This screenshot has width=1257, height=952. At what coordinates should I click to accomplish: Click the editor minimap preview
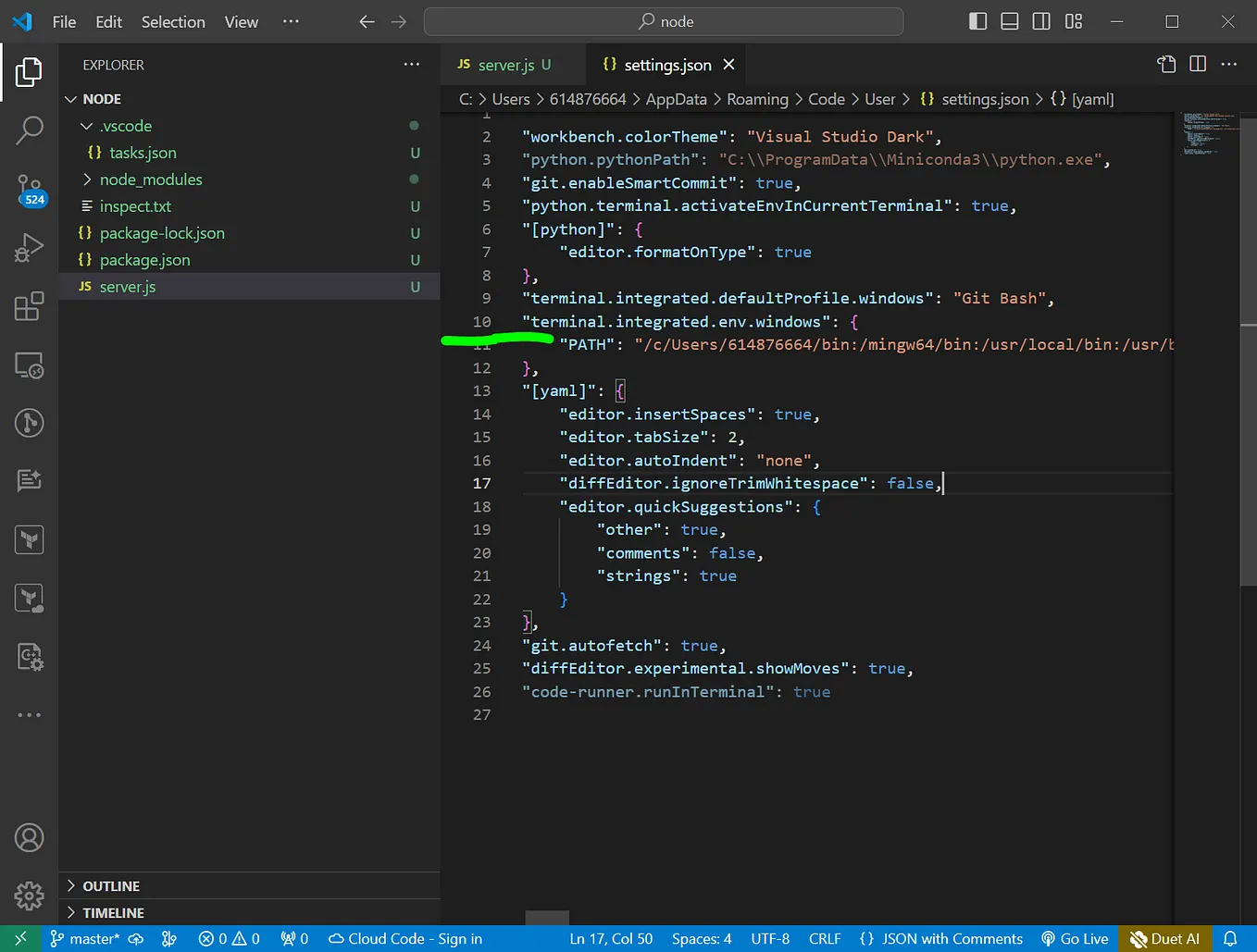point(1208,134)
